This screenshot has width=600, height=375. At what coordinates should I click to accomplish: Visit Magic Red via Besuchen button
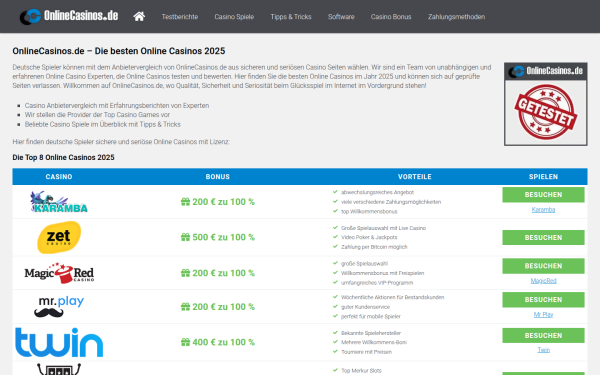click(x=543, y=266)
